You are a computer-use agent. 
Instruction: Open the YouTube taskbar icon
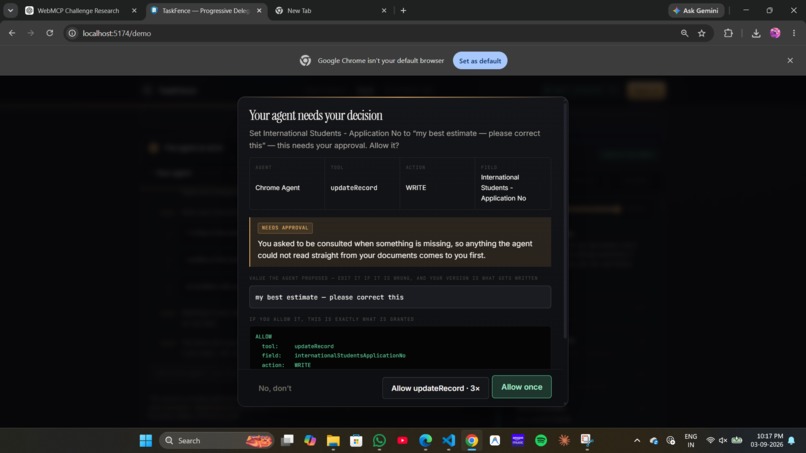click(402, 441)
